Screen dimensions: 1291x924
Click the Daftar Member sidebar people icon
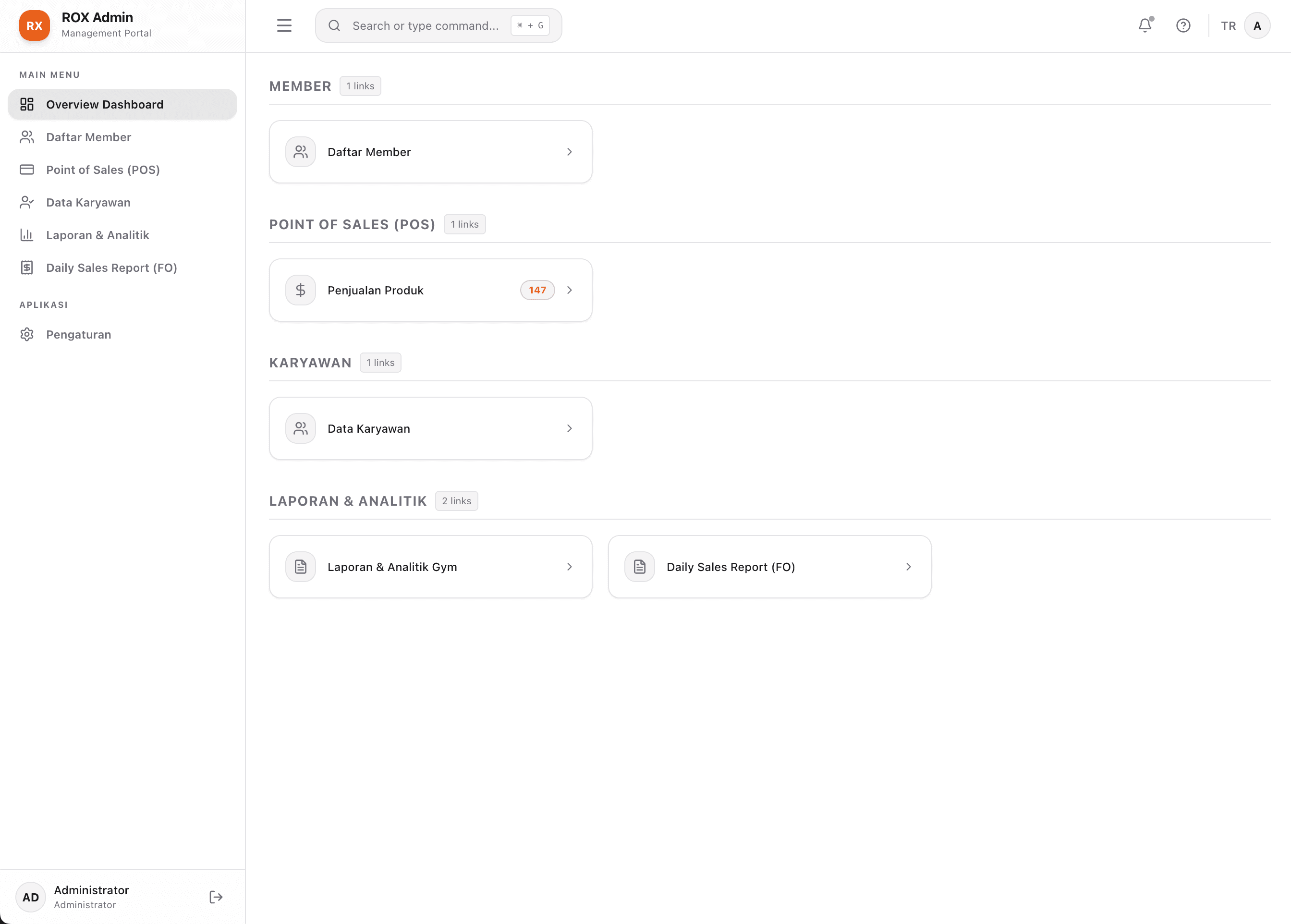pos(27,137)
